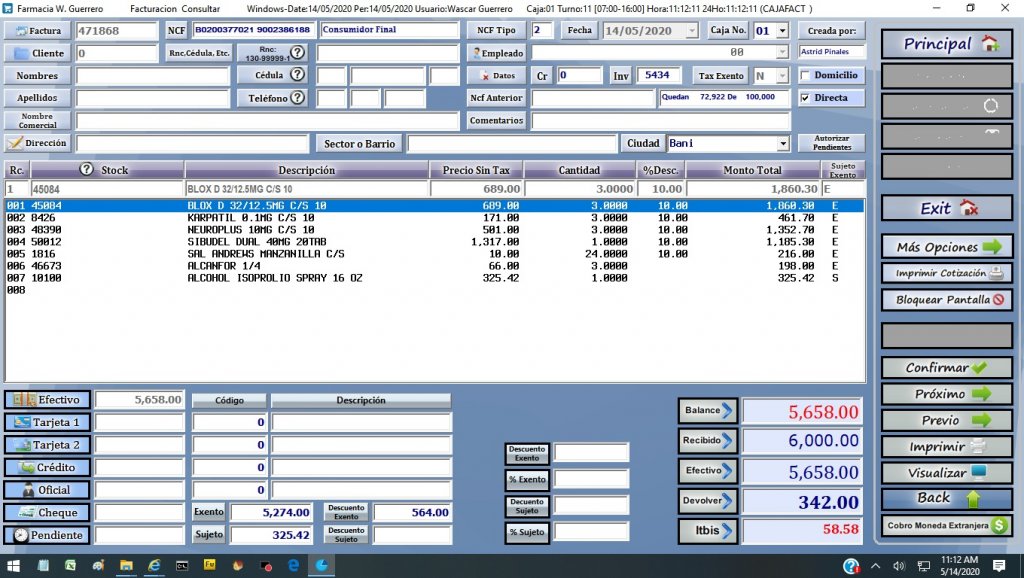Open Cobro Moneda Extranjera dollar button
The height and width of the screenshot is (578, 1024).
pyautogui.click(x=946, y=525)
